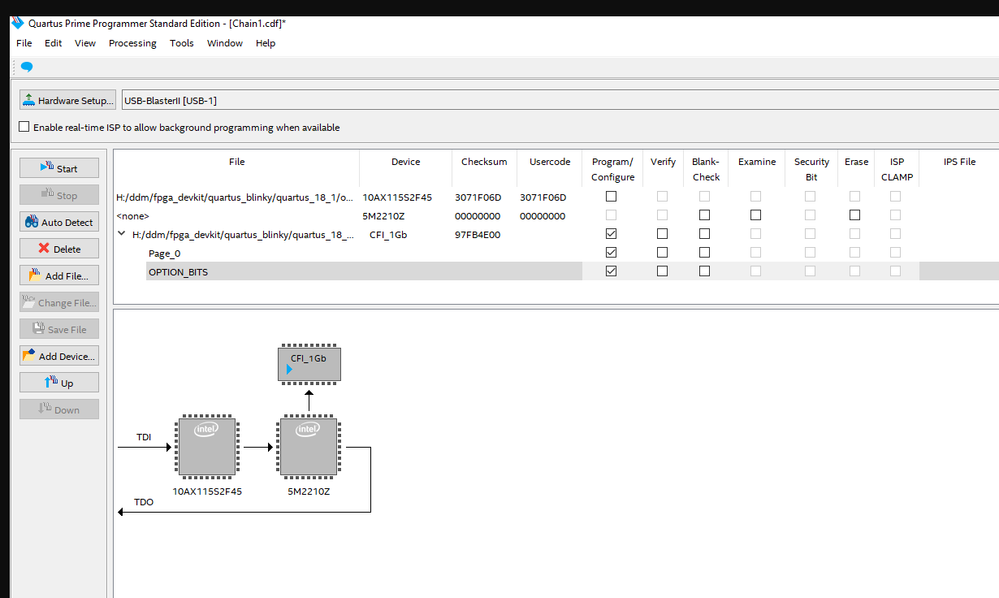This screenshot has width=999, height=598.
Task: Uncheck Program/Configure for Page_0
Action: (611, 252)
